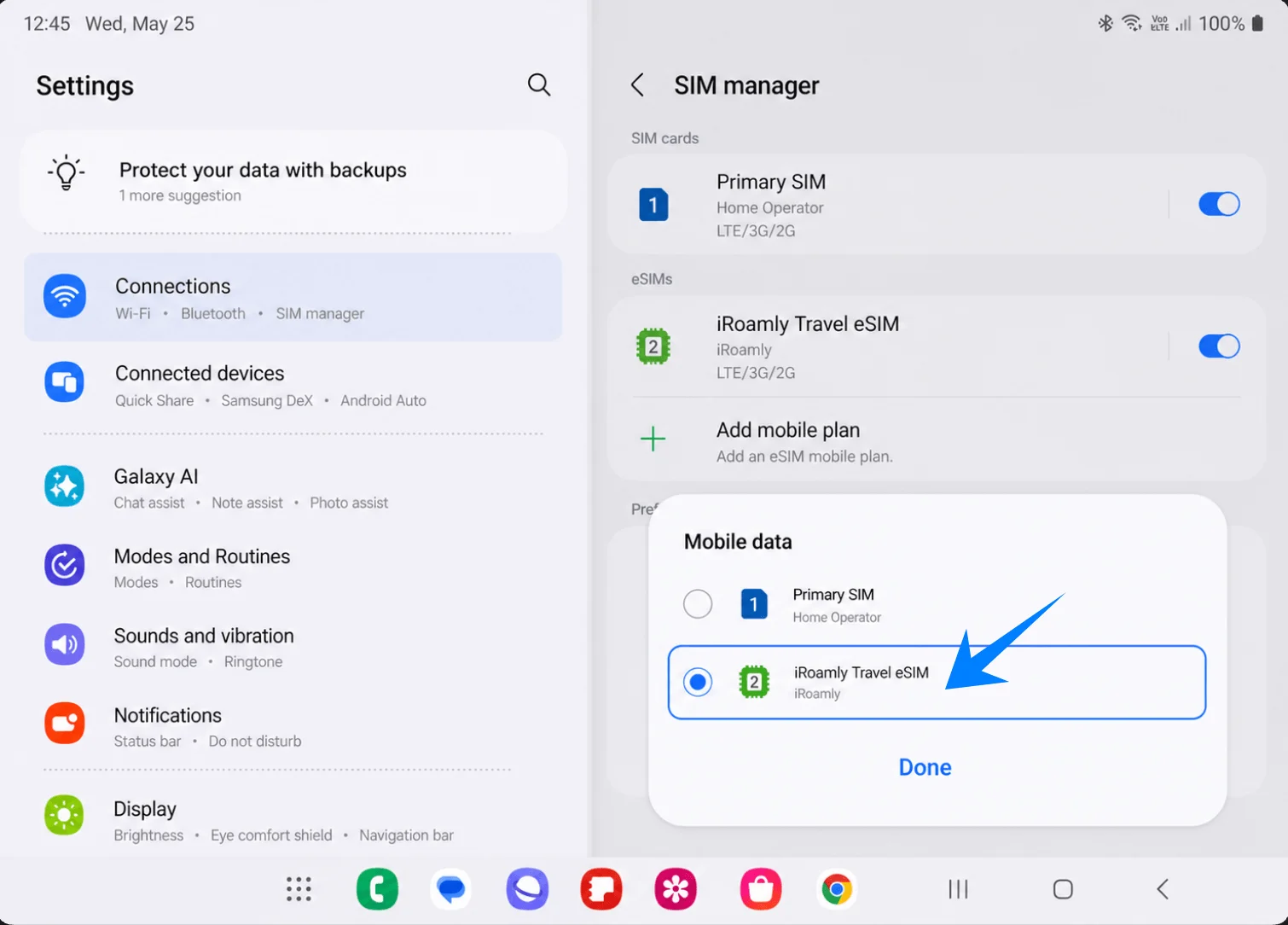Tap the 100% battery percentage text
1288x925 pixels.
point(1221,24)
